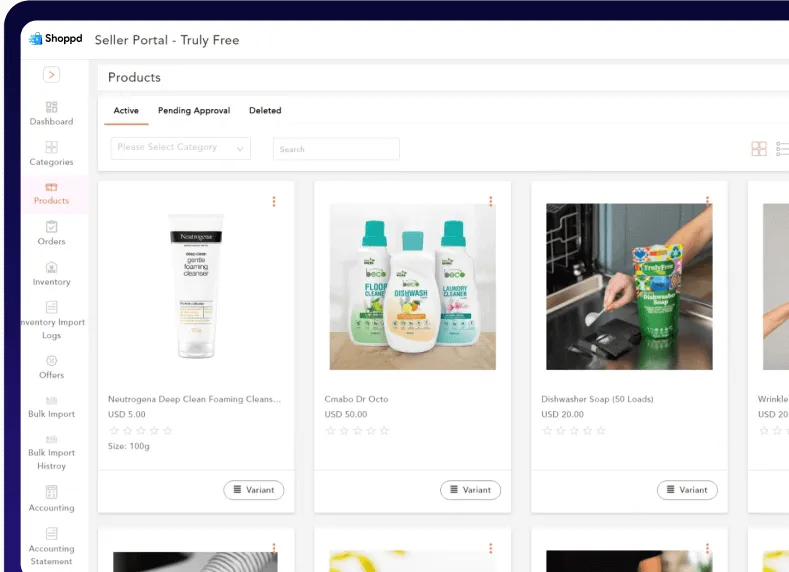Switch to the Deleted tab
This screenshot has height=572, width=789.
click(x=265, y=110)
